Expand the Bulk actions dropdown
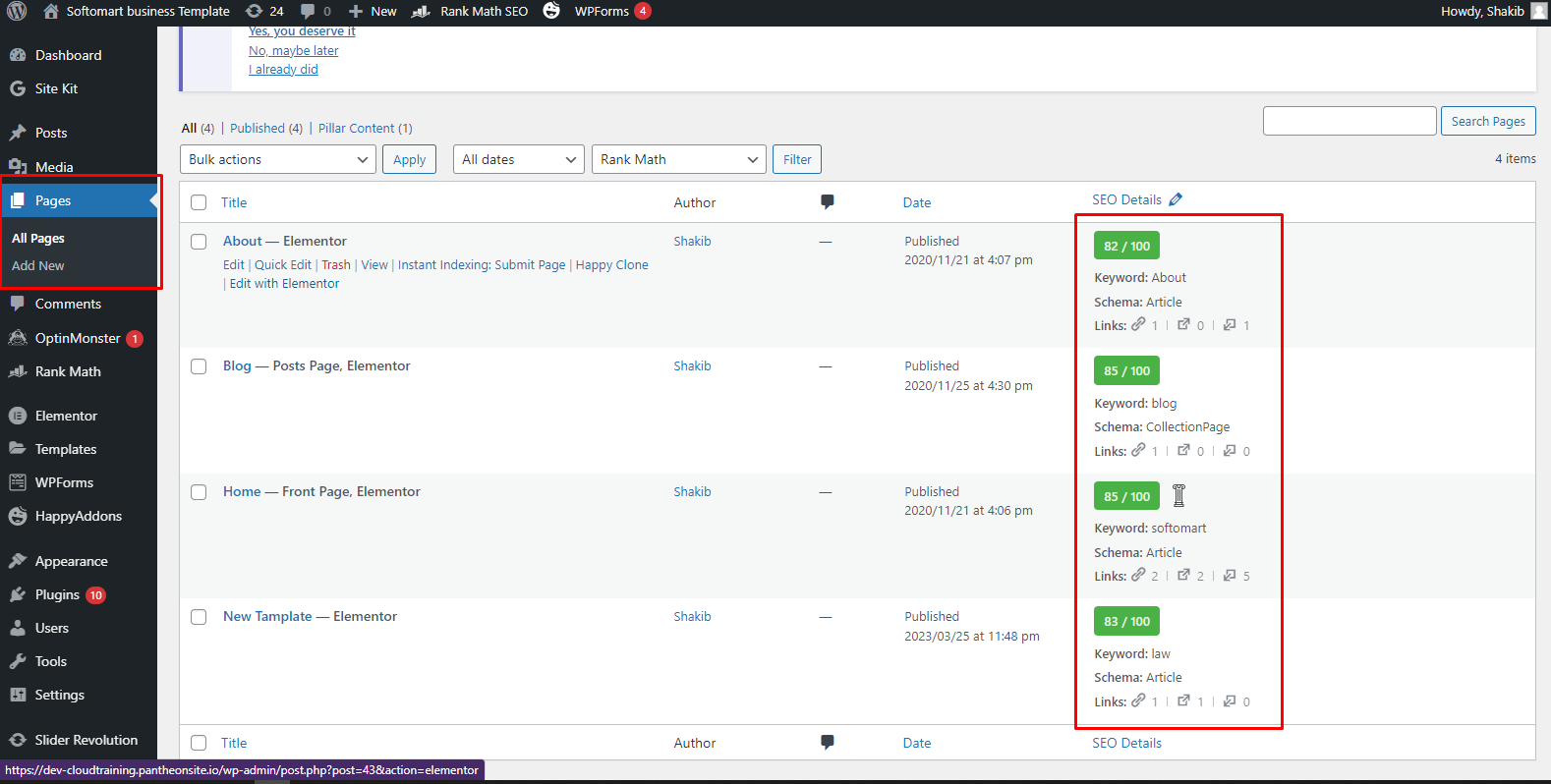 click(277, 159)
